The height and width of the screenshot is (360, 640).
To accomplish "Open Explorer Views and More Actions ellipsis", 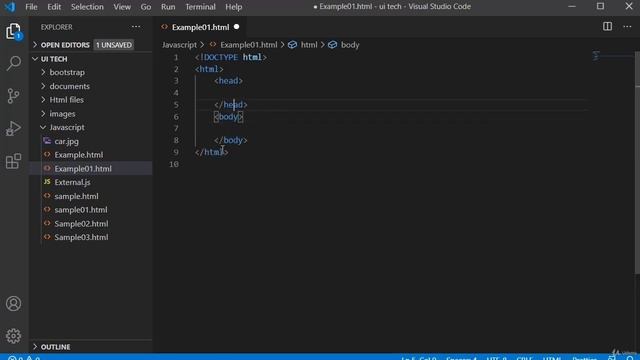I will tap(136, 27).
